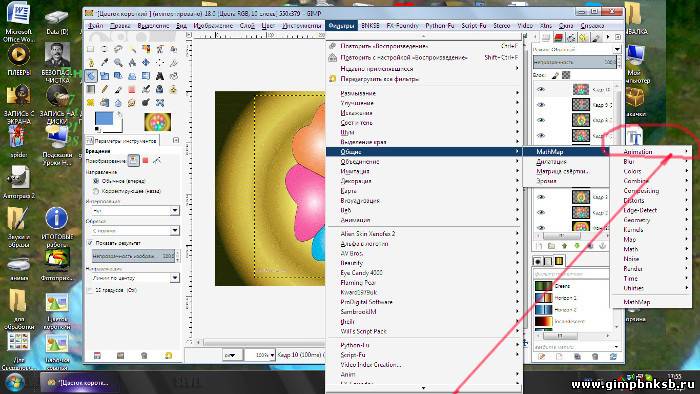Select the Move tool with blue arrows
The width and height of the screenshot is (700, 394).
click(x=146, y=62)
